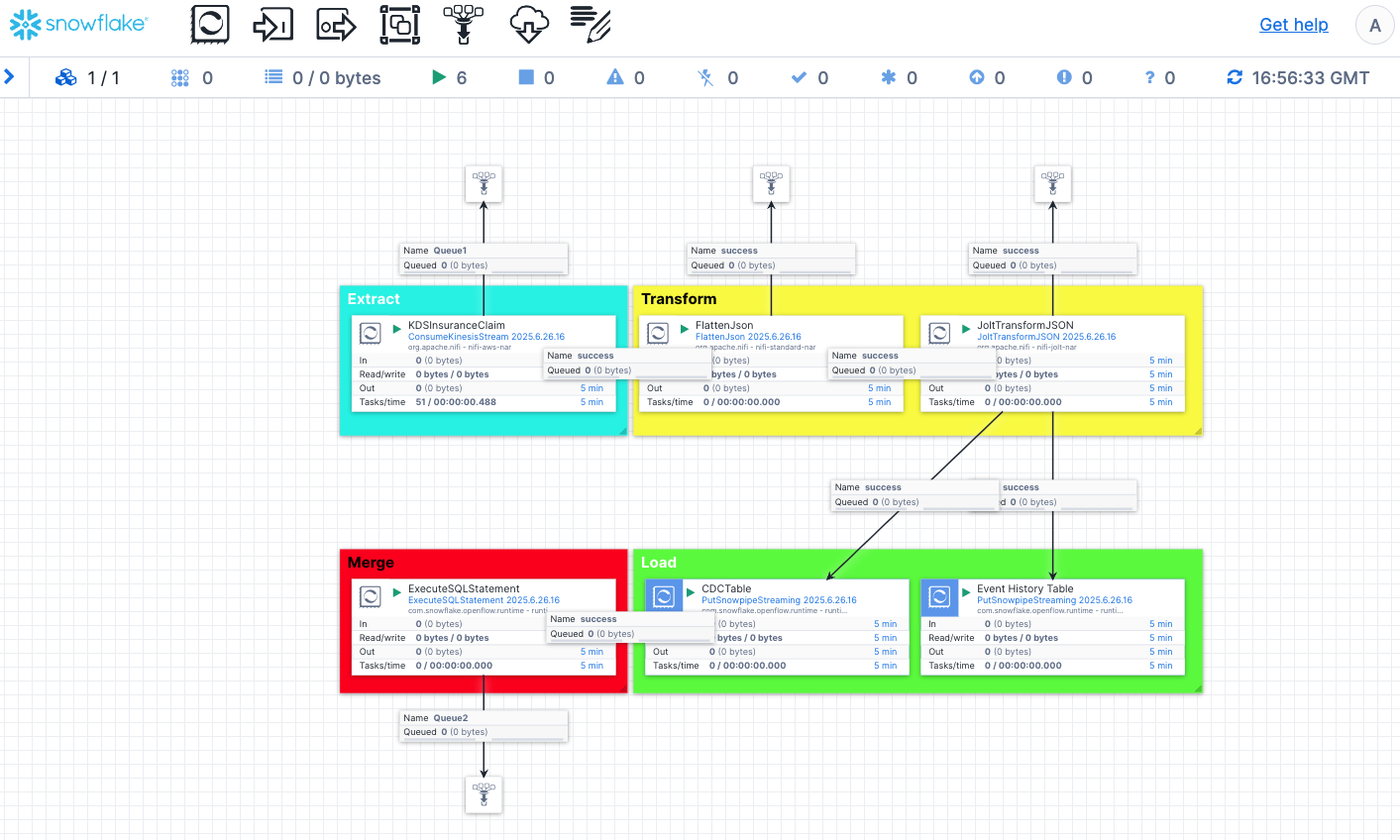The width and height of the screenshot is (1400, 840).
Task: Click the cloud Import from Registry icon
Action: (528, 24)
